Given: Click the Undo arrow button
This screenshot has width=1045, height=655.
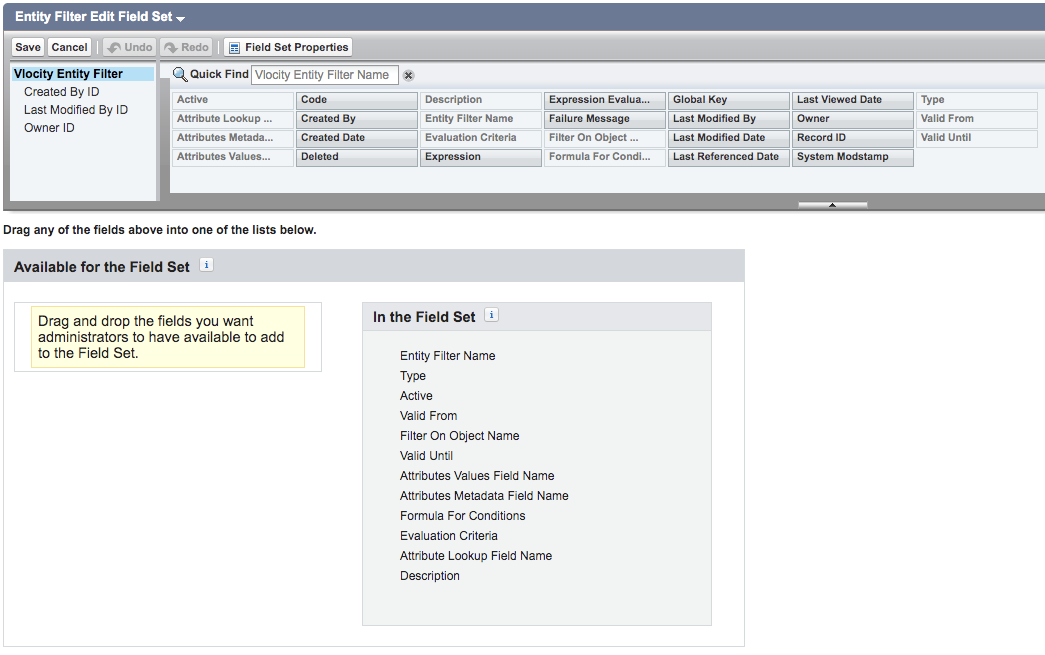Looking at the screenshot, I should tap(130, 47).
